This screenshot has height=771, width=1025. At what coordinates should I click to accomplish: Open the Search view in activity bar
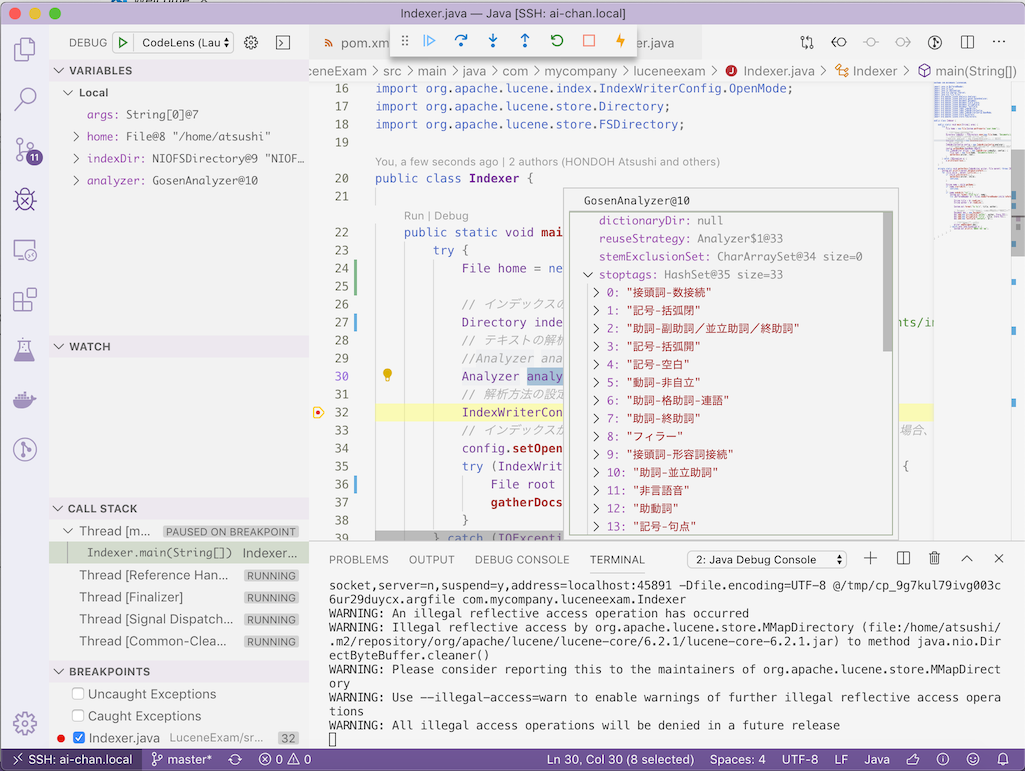[25, 99]
